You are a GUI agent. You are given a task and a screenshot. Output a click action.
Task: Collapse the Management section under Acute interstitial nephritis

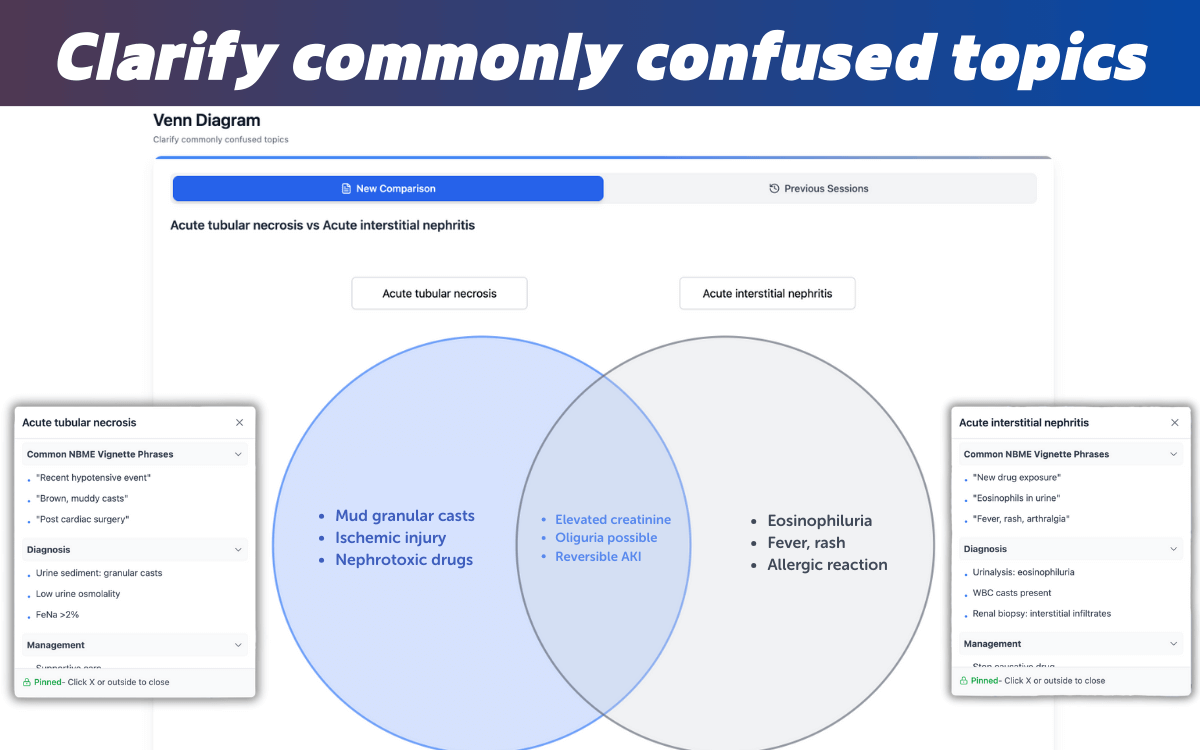pos(1174,644)
